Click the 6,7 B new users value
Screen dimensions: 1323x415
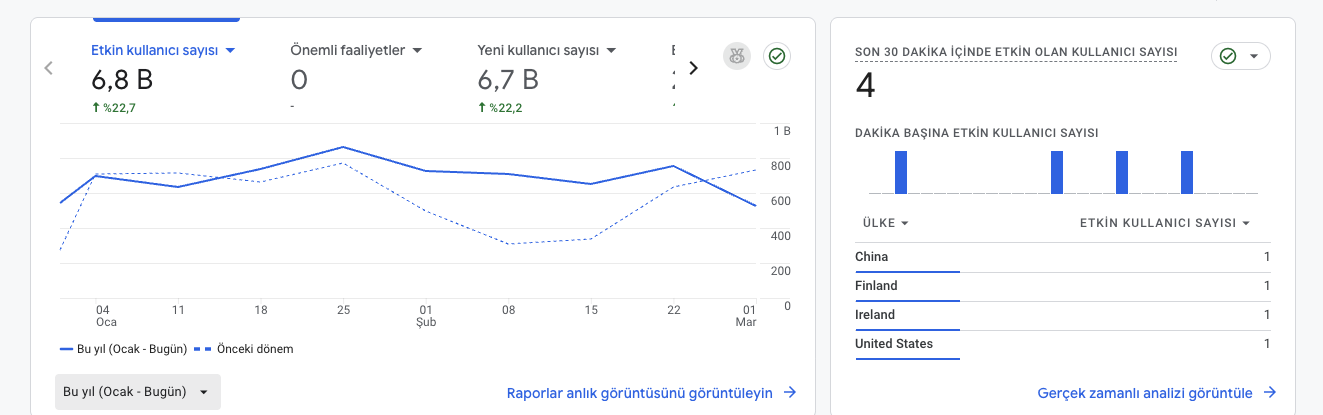click(x=508, y=79)
